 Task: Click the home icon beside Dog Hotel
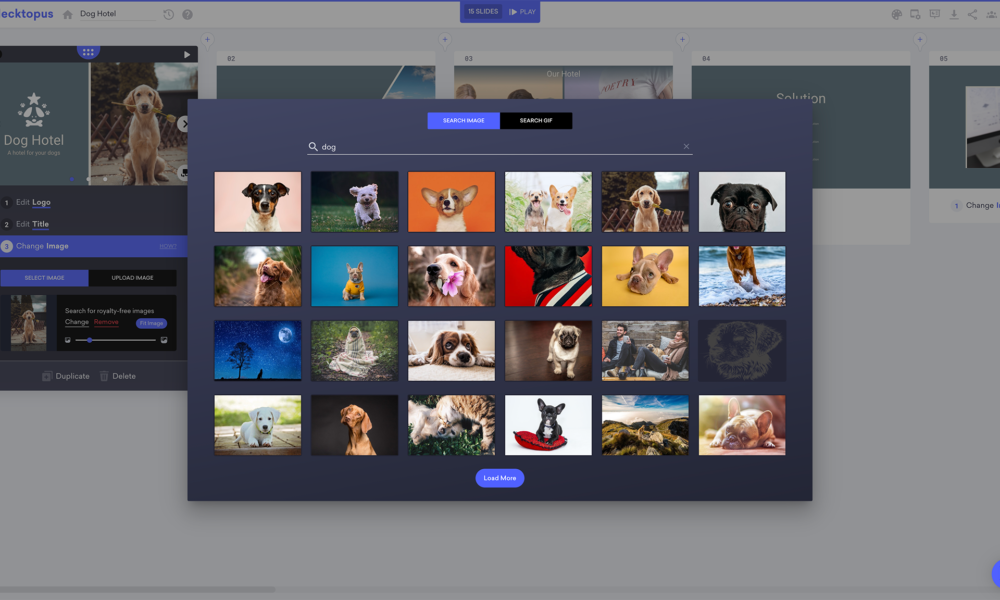click(68, 14)
